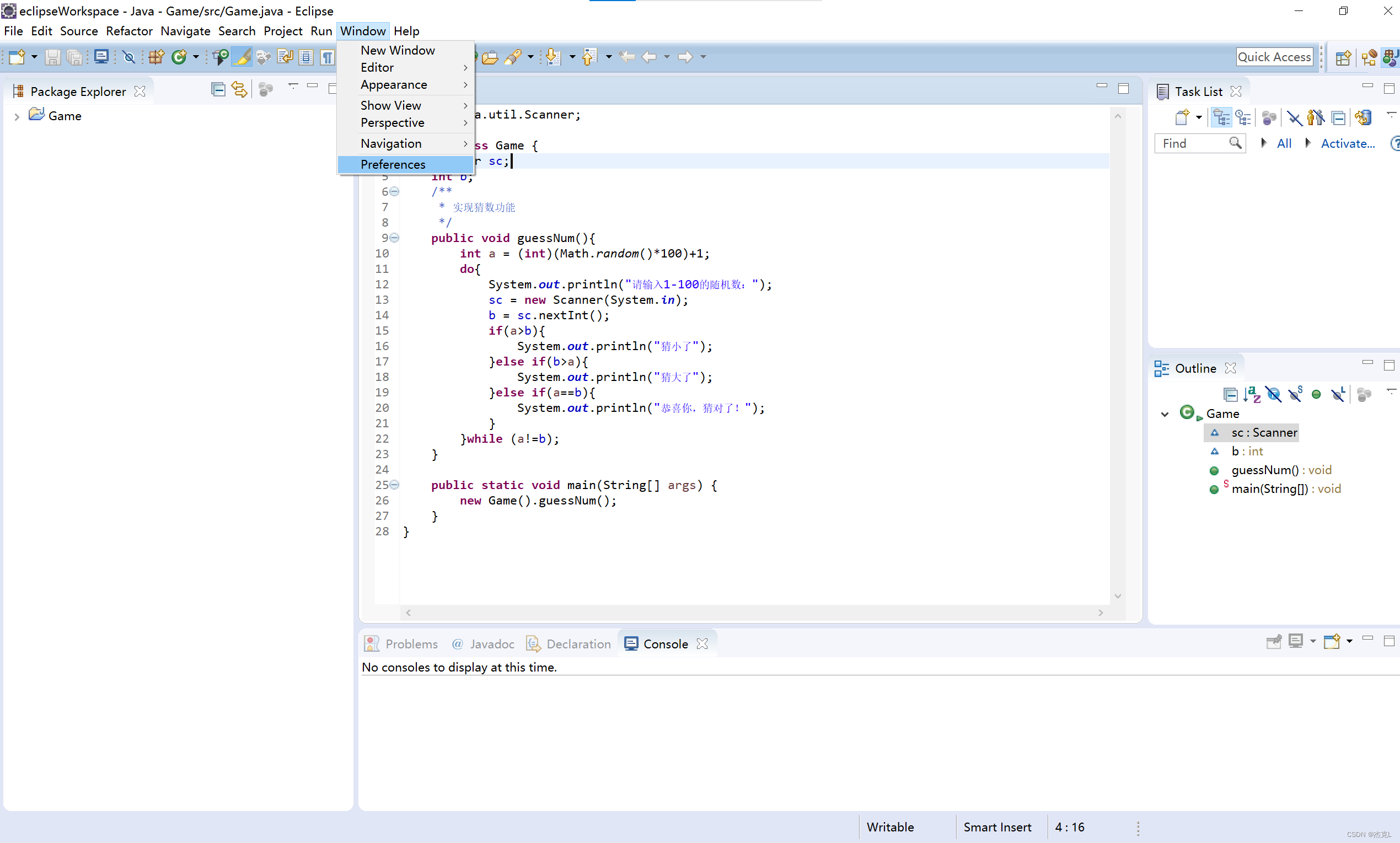The width and height of the screenshot is (1400, 843).
Task: Click Open Console icon in console toolbar
Action: pos(1332,641)
